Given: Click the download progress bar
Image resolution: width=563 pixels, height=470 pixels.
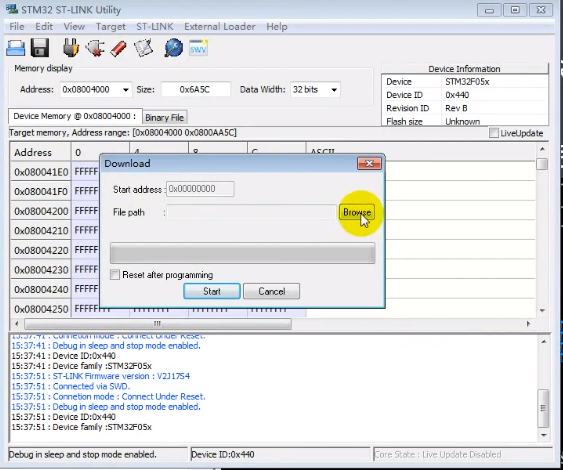Looking at the screenshot, I should point(243,253).
